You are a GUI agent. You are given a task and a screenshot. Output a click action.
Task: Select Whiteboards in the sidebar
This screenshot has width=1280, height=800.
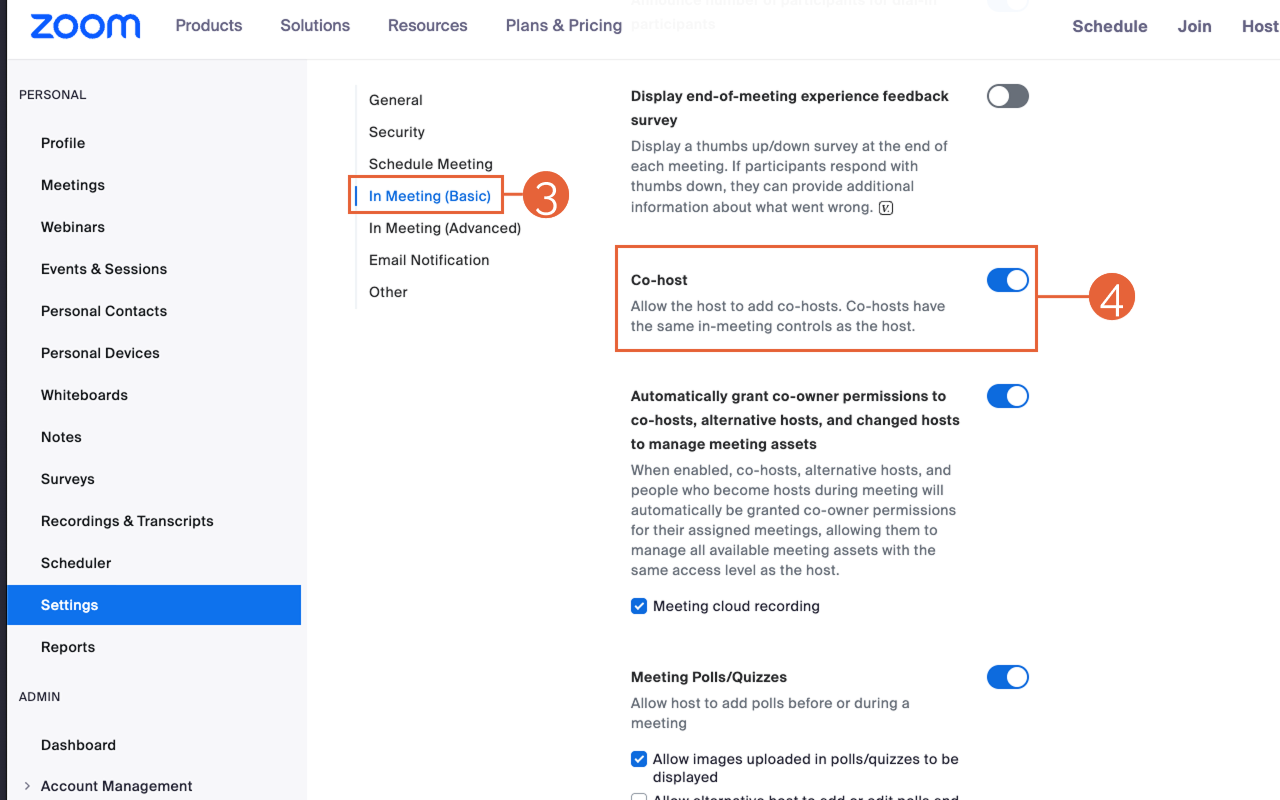coord(84,394)
